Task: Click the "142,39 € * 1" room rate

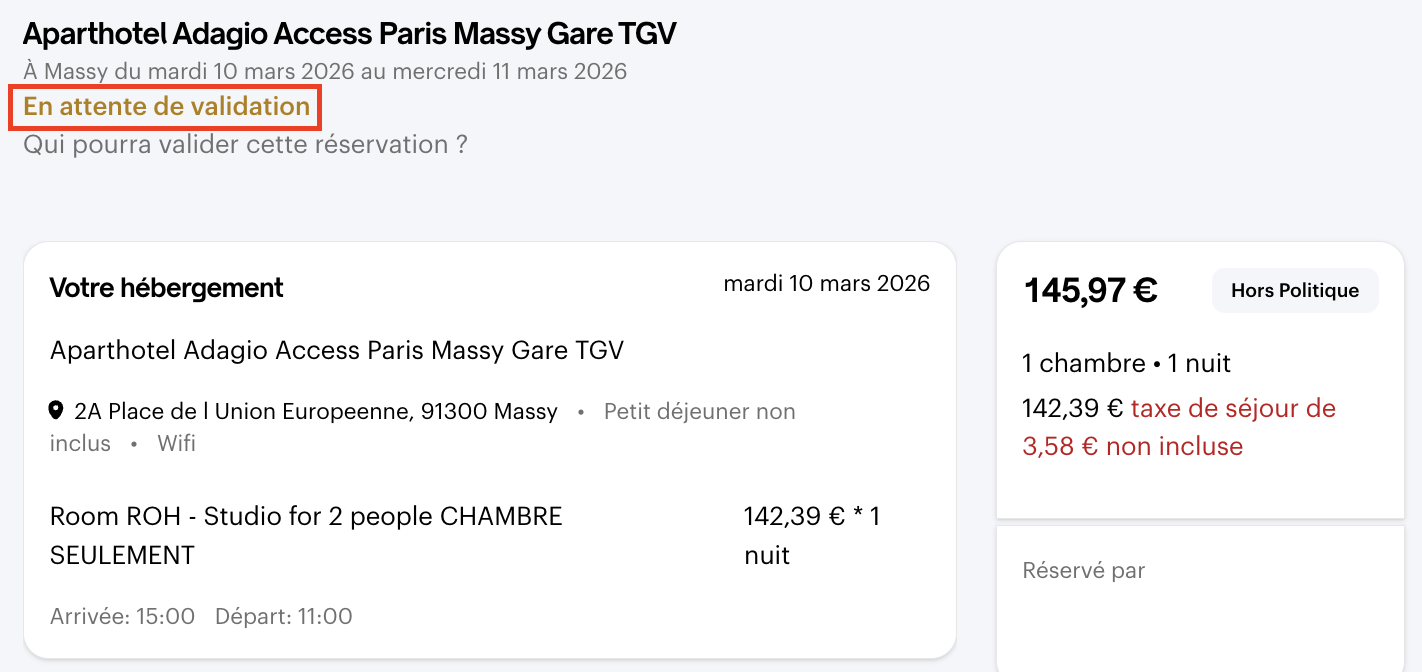Action: [811, 517]
